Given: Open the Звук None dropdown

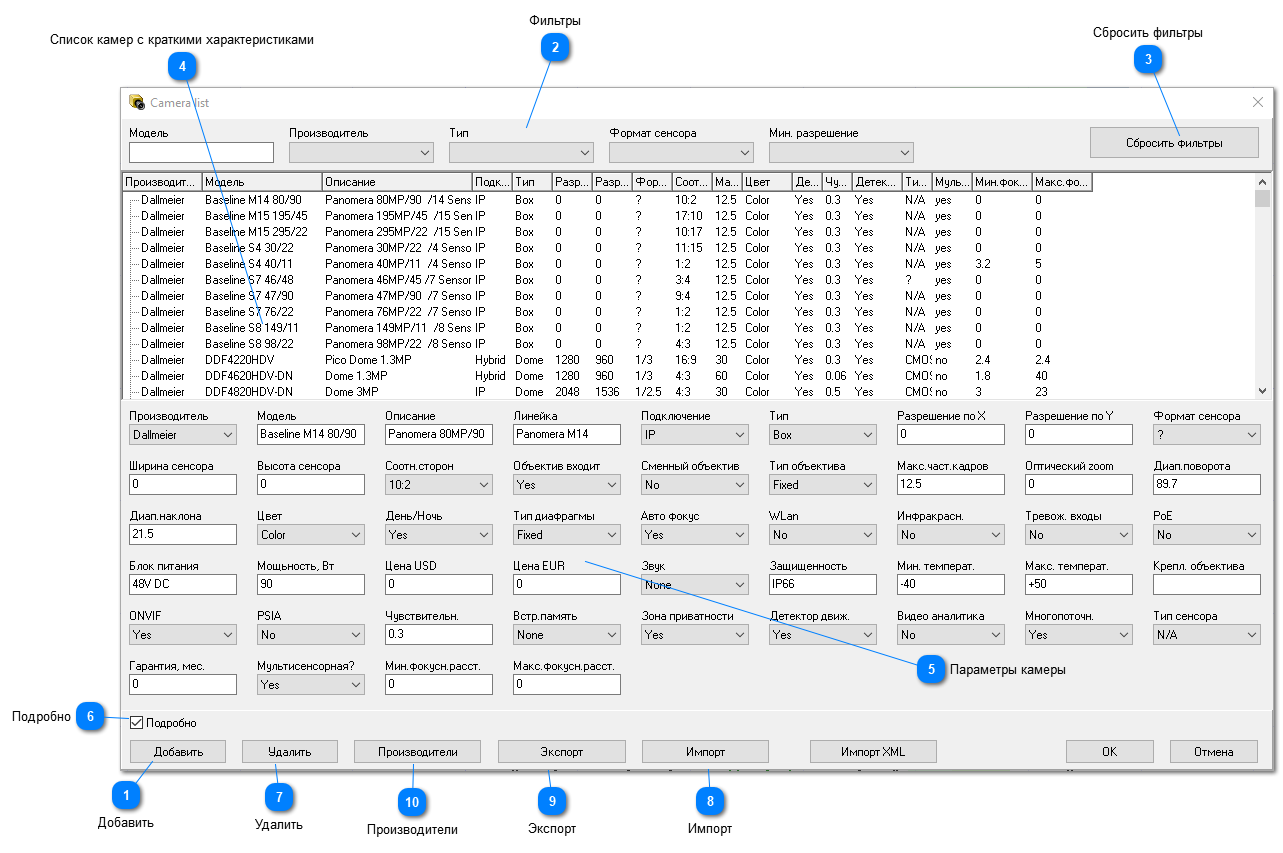Looking at the screenshot, I should click(695, 585).
